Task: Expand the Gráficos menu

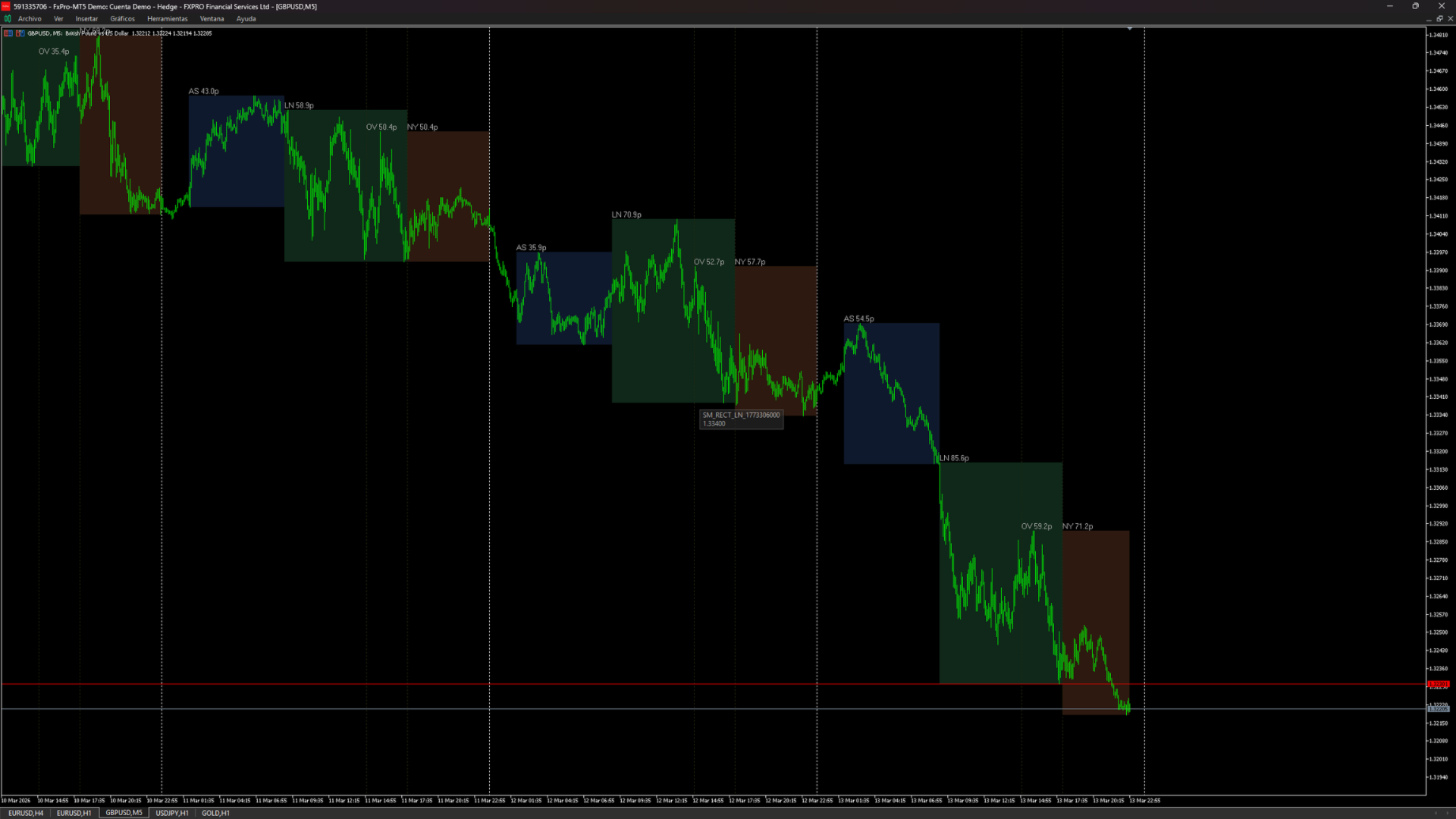Action: click(122, 19)
